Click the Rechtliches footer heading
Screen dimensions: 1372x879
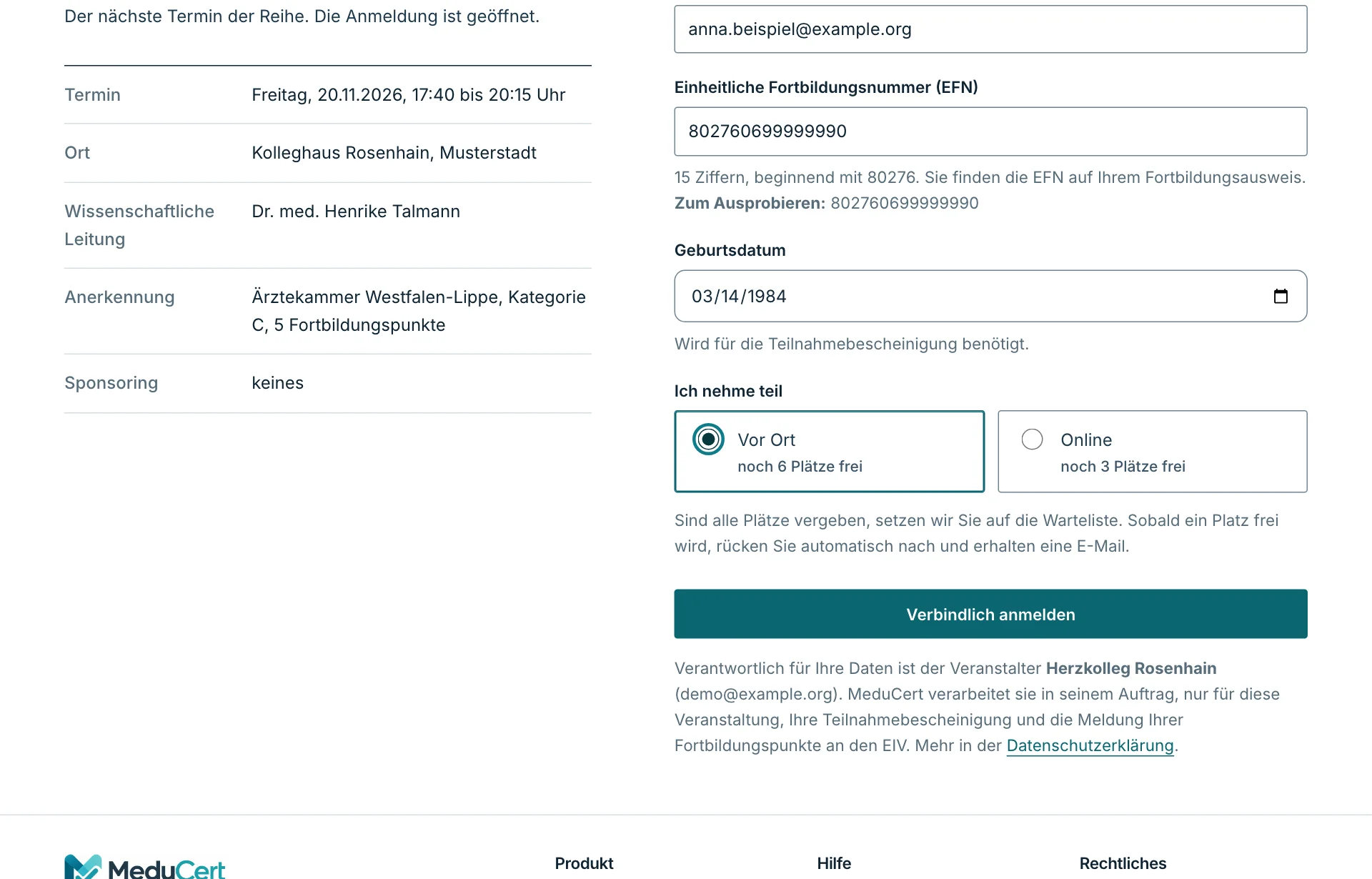pos(1123,863)
